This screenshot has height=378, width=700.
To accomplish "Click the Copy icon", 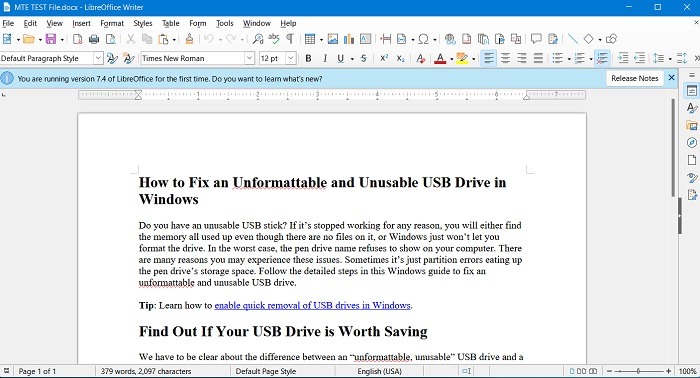I will tap(146, 39).
